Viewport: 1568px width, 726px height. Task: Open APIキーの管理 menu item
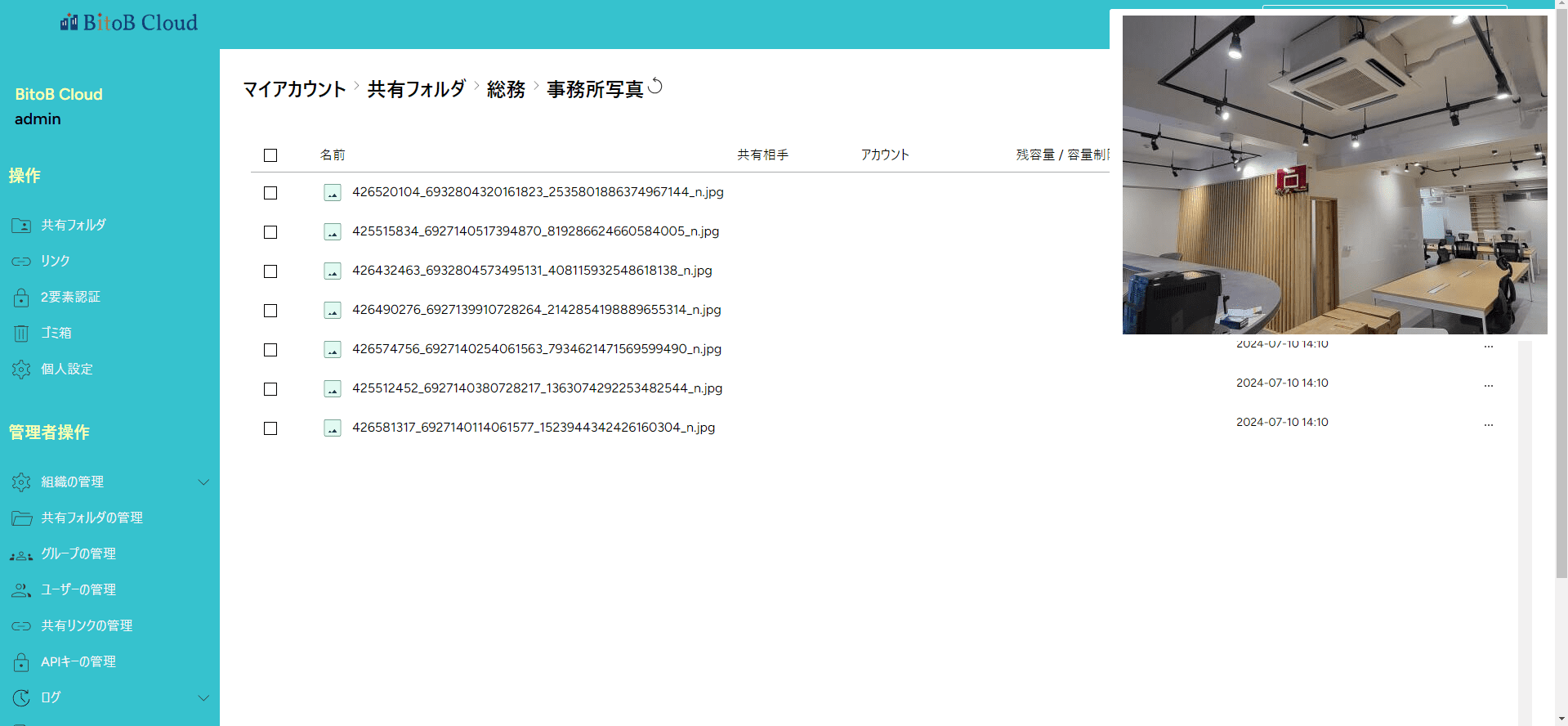pos(78,661)
